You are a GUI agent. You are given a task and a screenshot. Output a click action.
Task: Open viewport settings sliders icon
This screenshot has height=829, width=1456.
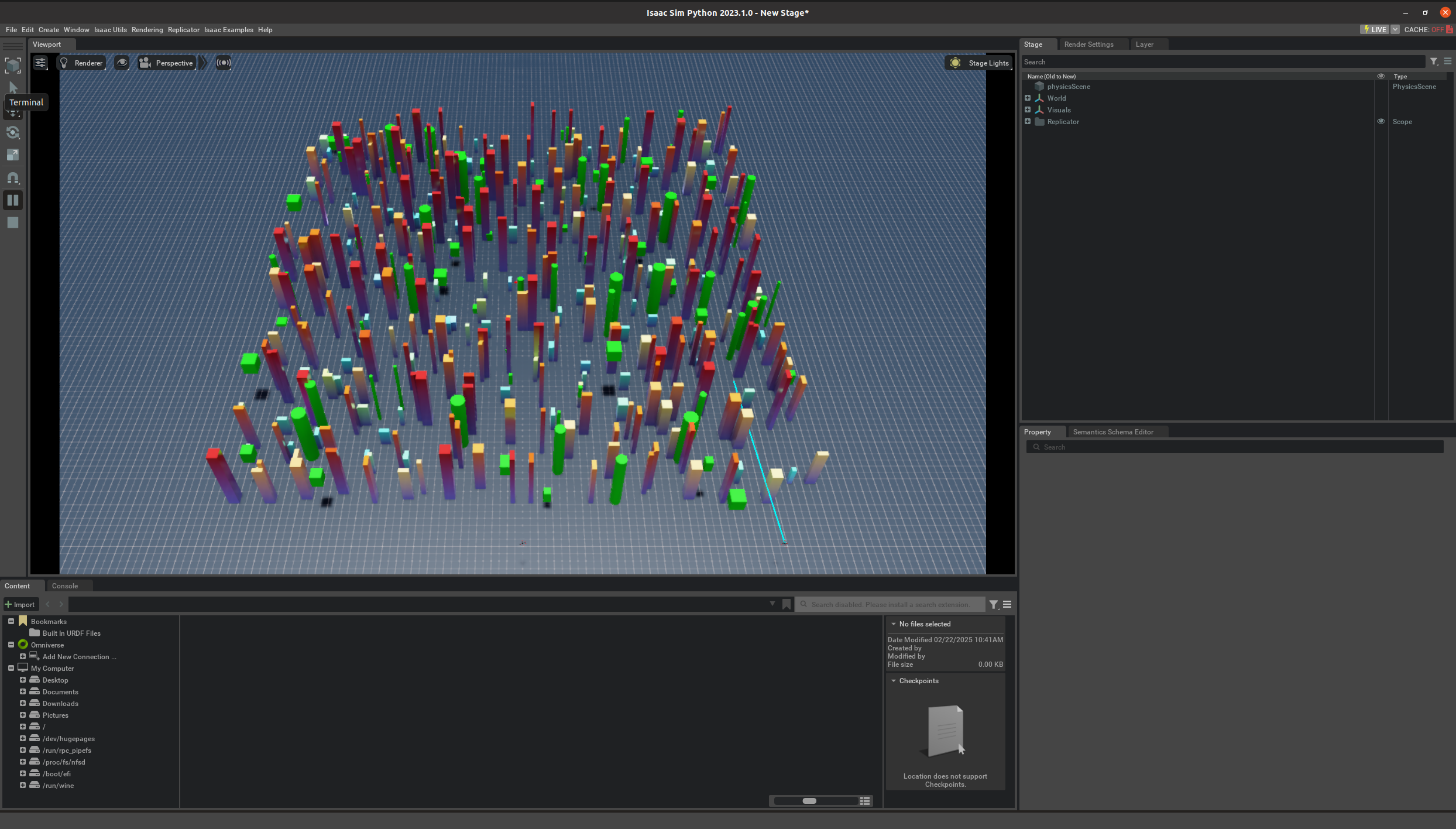click(x=40, y=63)
